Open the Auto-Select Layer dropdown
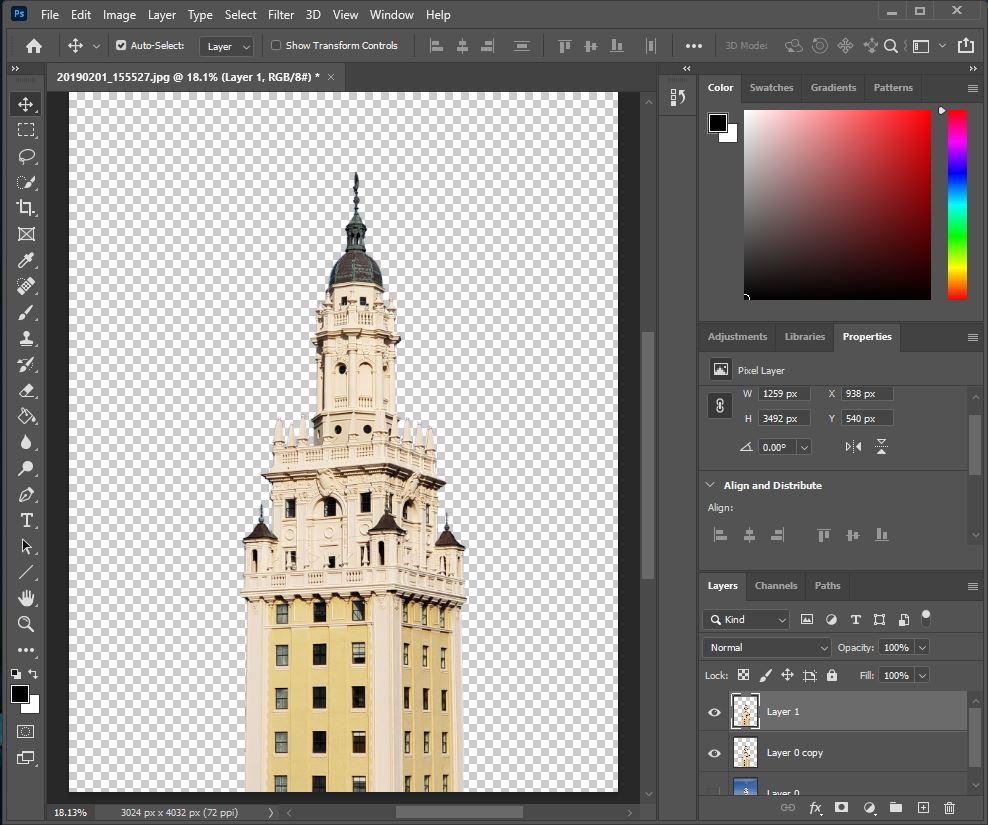 [226, 46]
